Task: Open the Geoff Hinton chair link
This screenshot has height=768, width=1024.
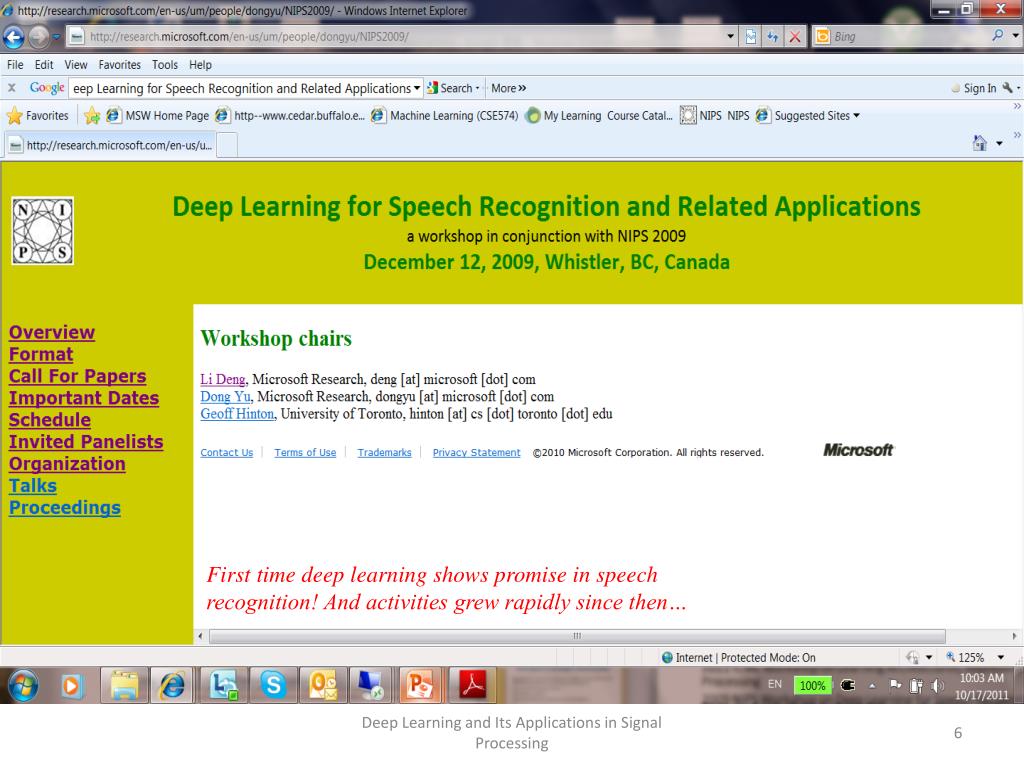Action: coord(237,414)
